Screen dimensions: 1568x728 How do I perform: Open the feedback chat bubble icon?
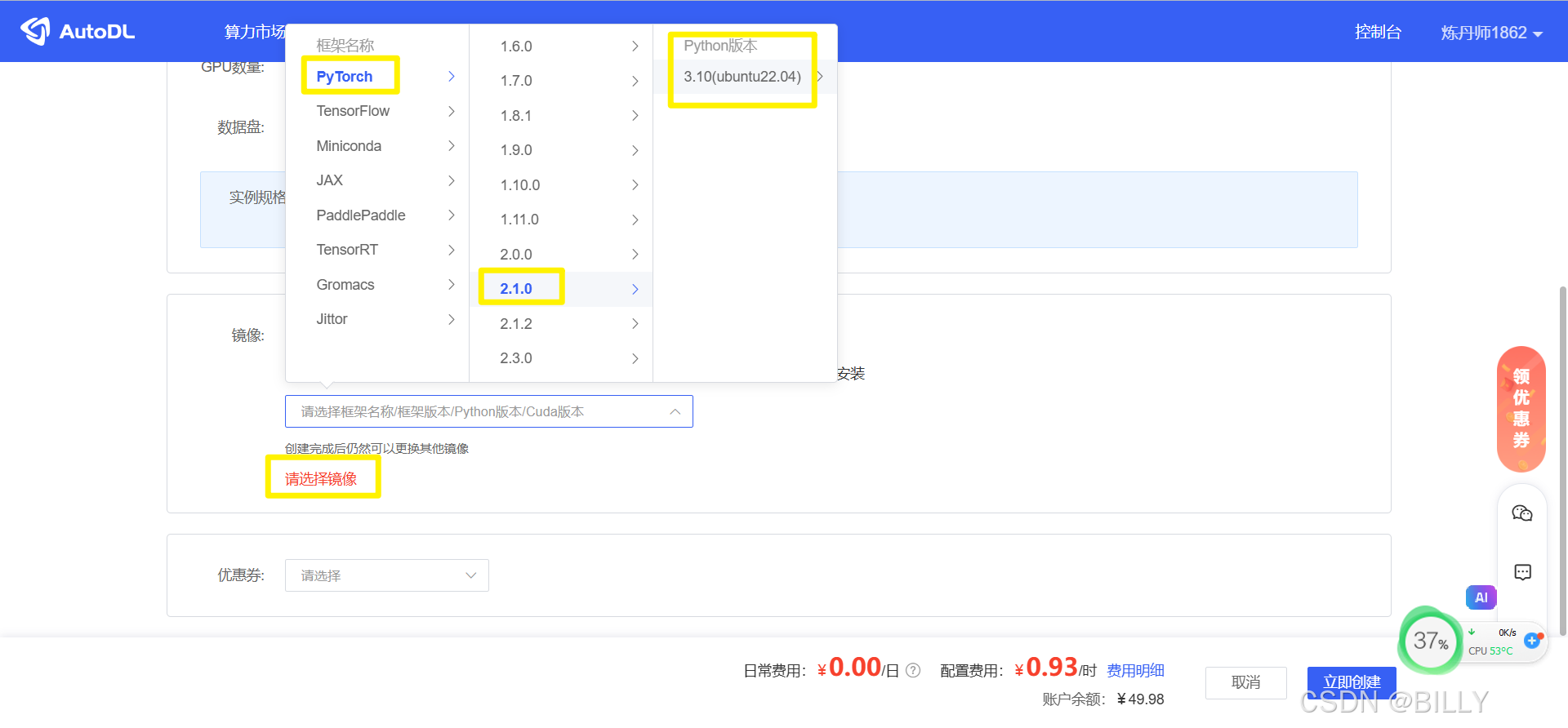pyautogui.click(x=1522, y=572)
